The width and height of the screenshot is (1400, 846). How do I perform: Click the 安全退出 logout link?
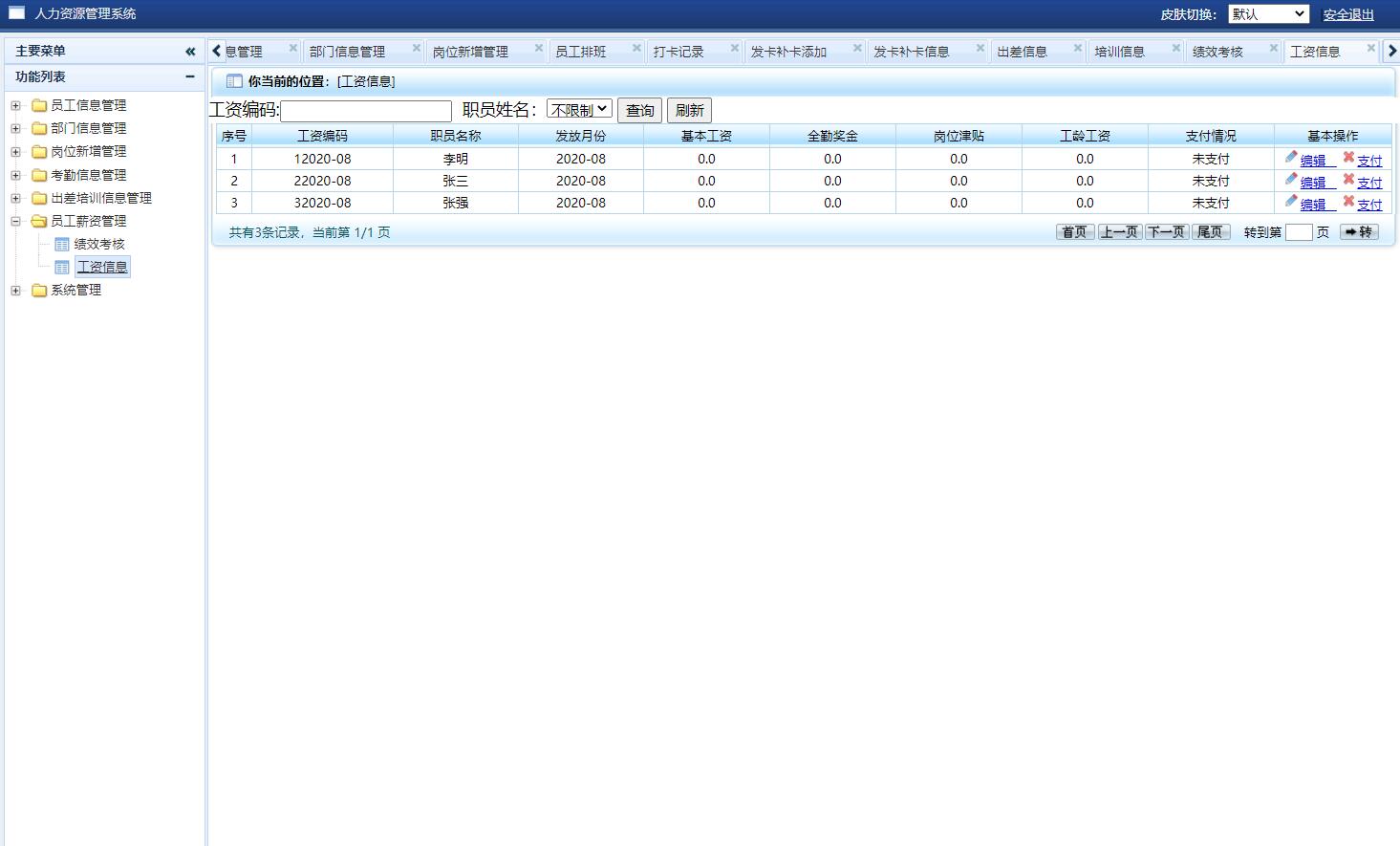pyautogui.click(x=1348, y=14)
